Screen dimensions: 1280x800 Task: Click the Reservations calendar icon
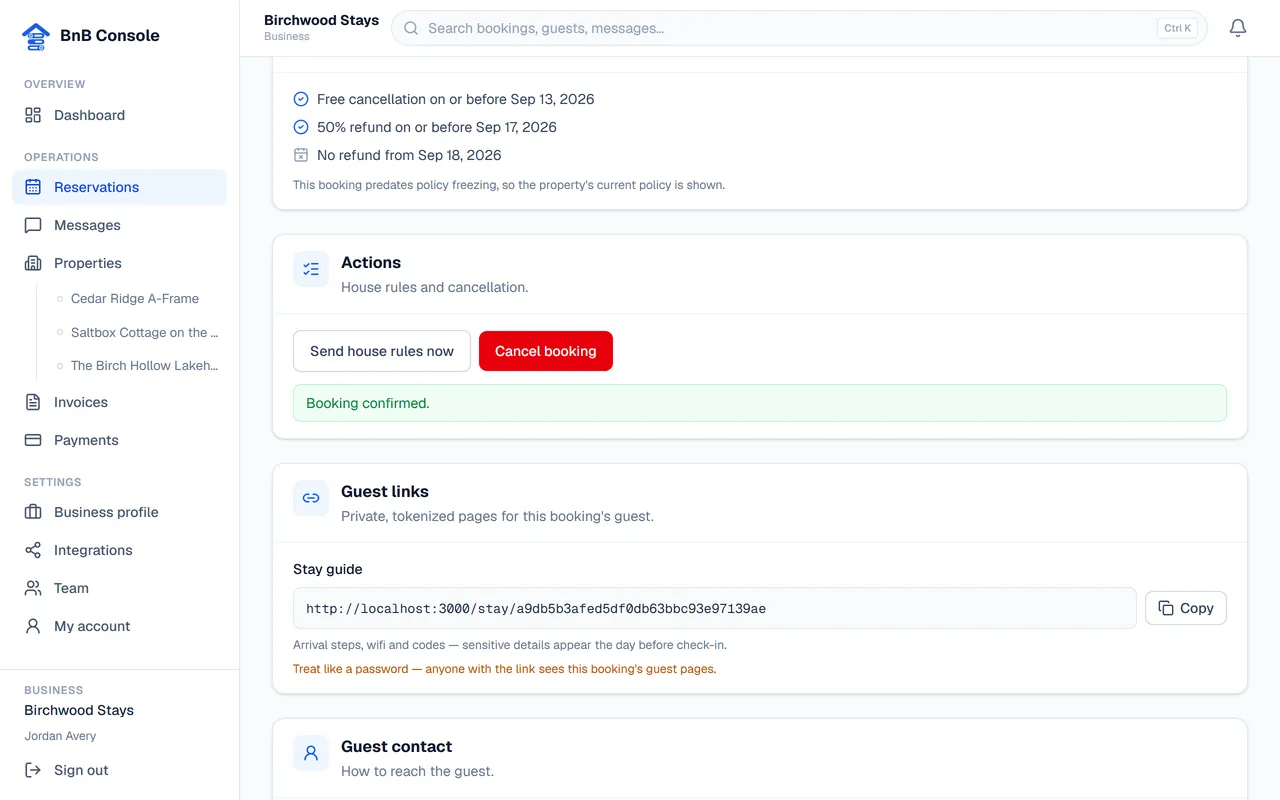(x=33, y=187)
